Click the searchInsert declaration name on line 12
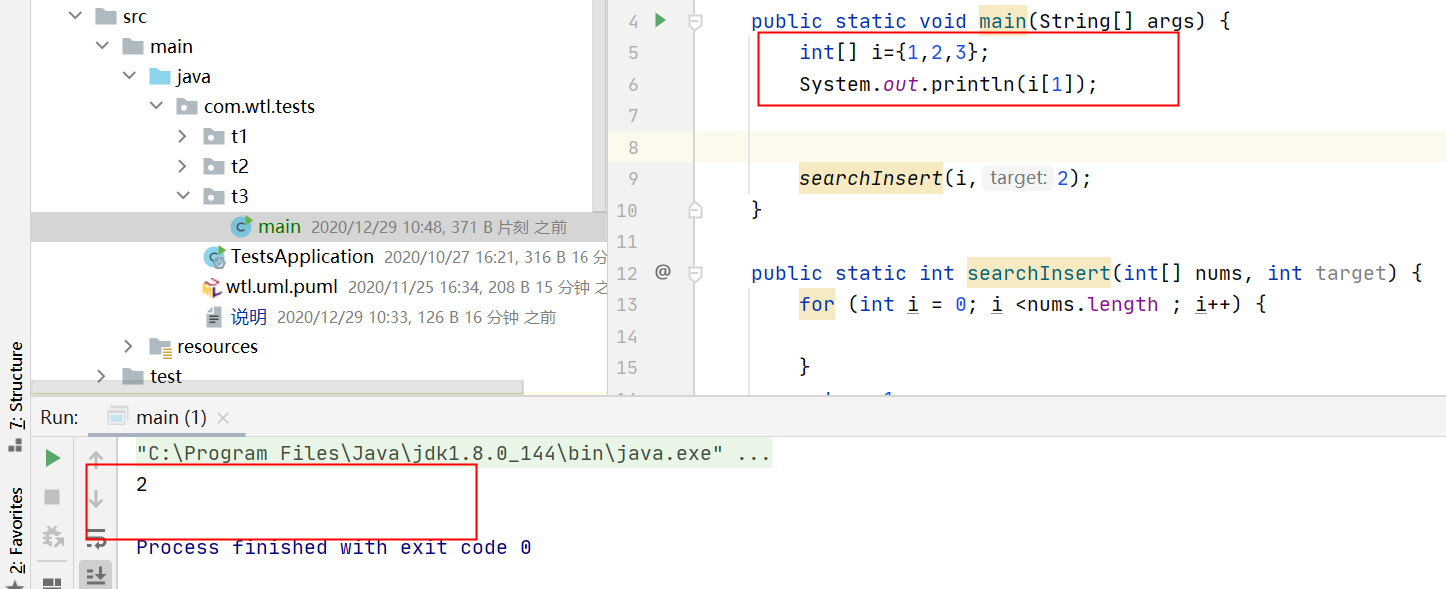Viewport: 1446px width, 589px height. 1039,273
